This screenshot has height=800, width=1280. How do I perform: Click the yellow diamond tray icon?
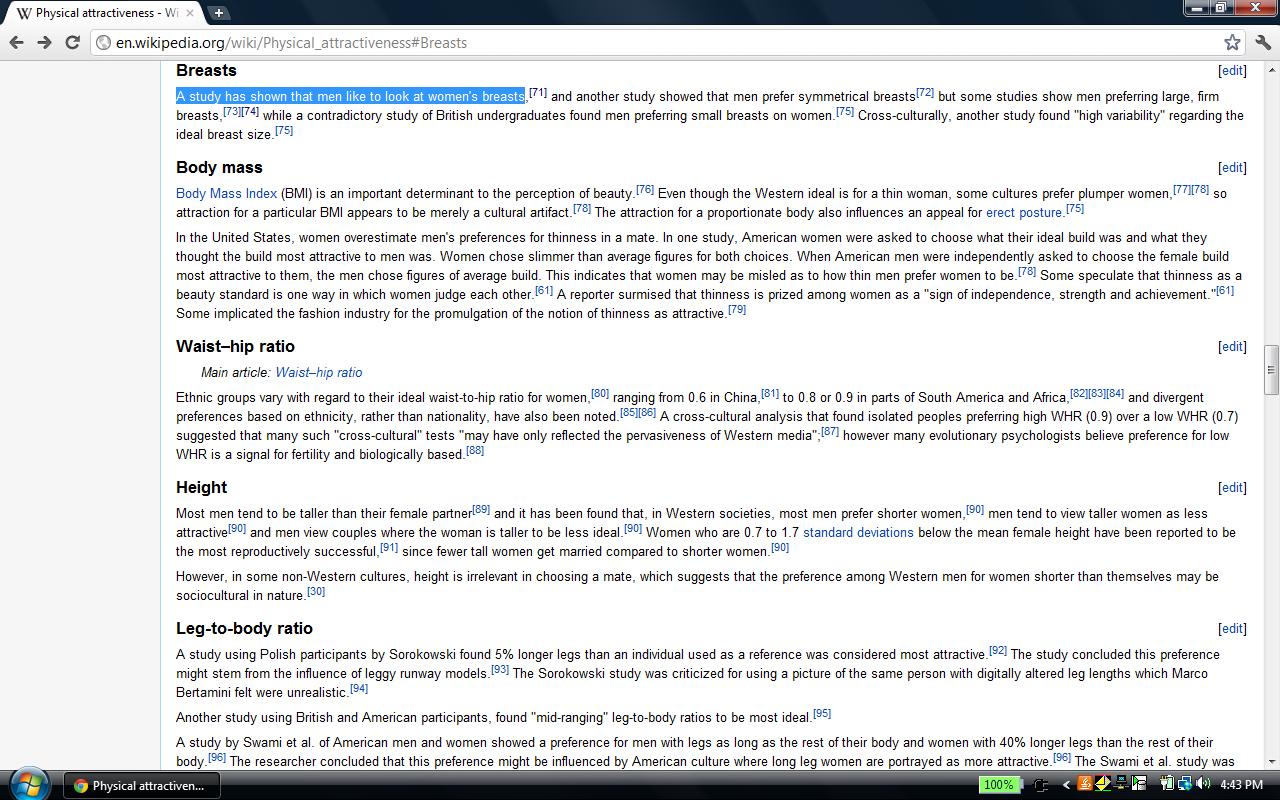click(x=1102, y=785)
